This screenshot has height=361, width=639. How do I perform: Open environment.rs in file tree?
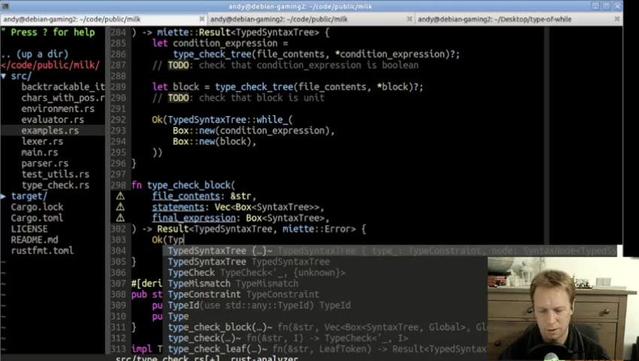pos(58,109)
